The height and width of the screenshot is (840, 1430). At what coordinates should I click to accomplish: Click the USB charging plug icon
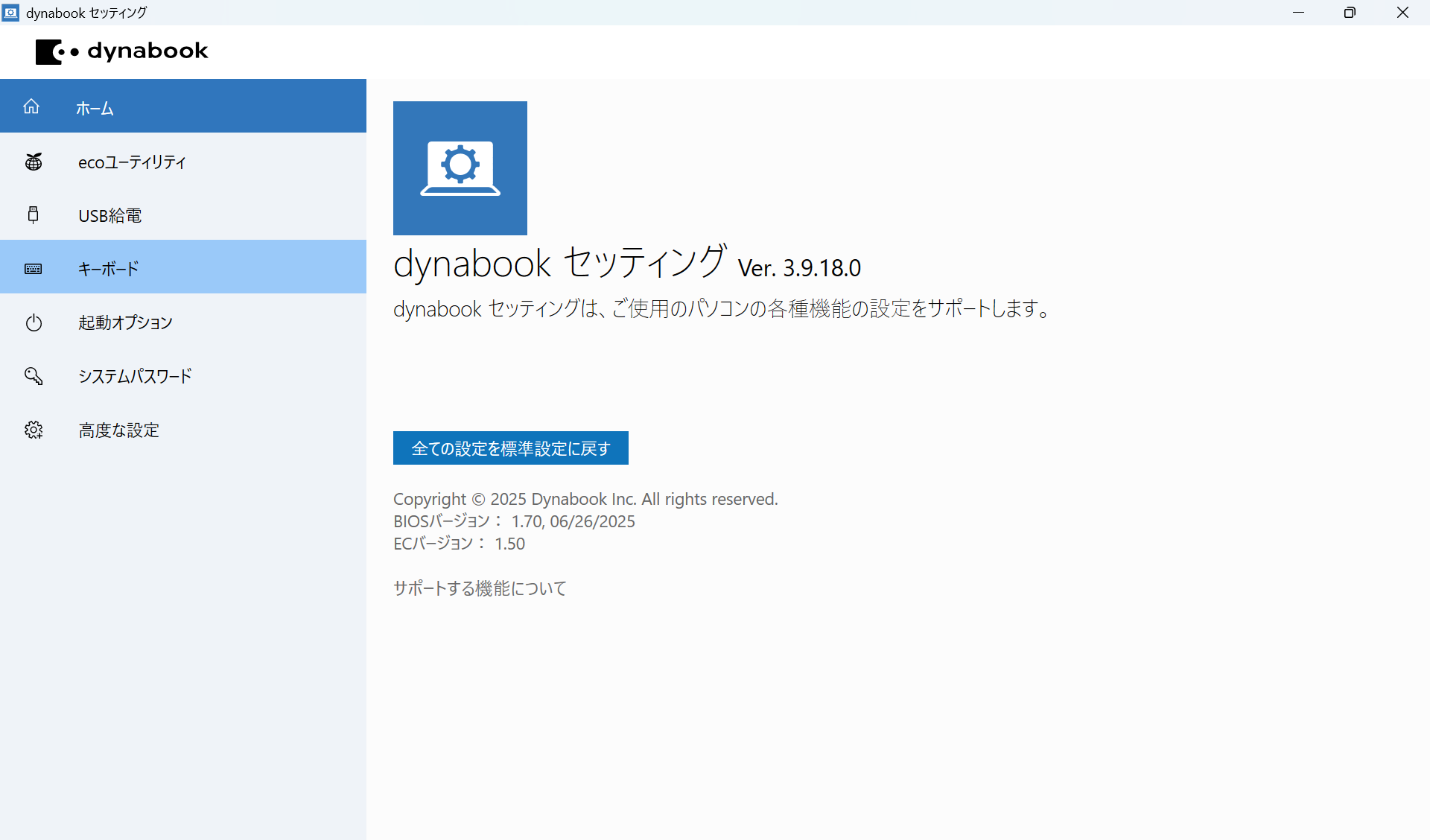click(x=33, y=215)
